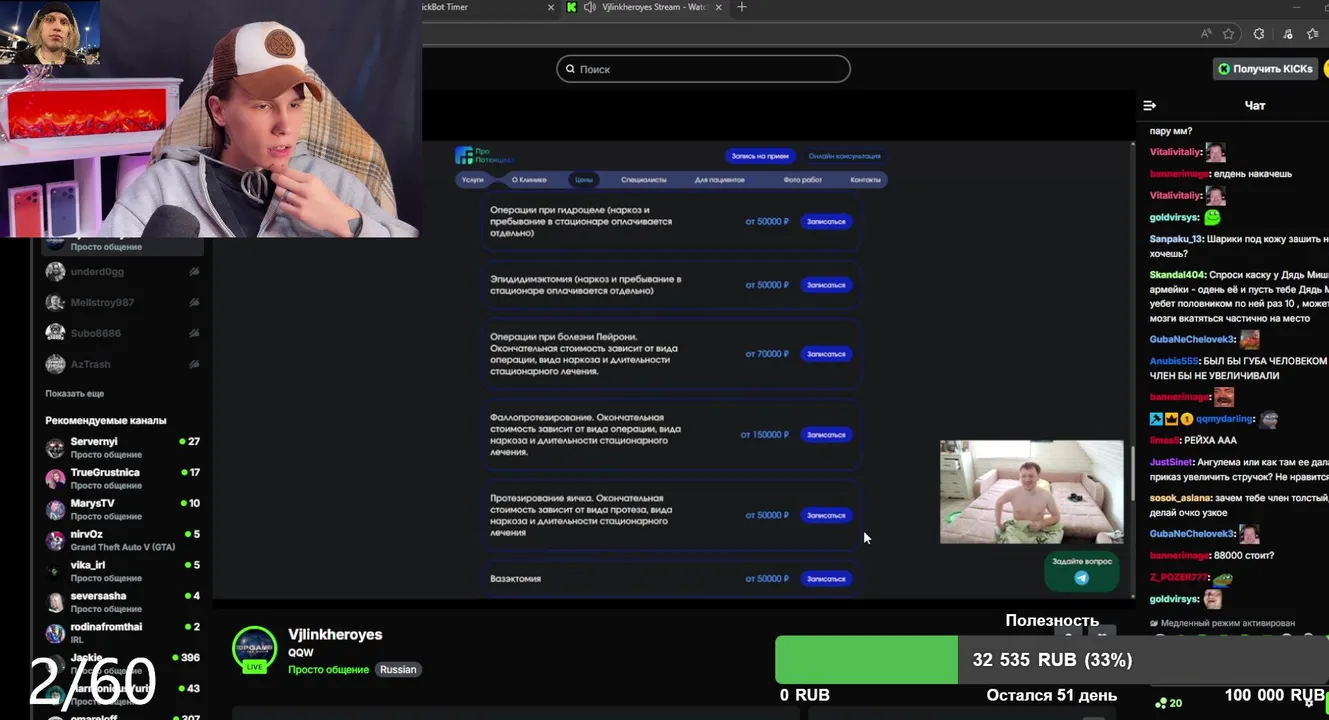Click the Vjlinkheroyes channel name
1329x720 pixels.
(x=335, y=635)
